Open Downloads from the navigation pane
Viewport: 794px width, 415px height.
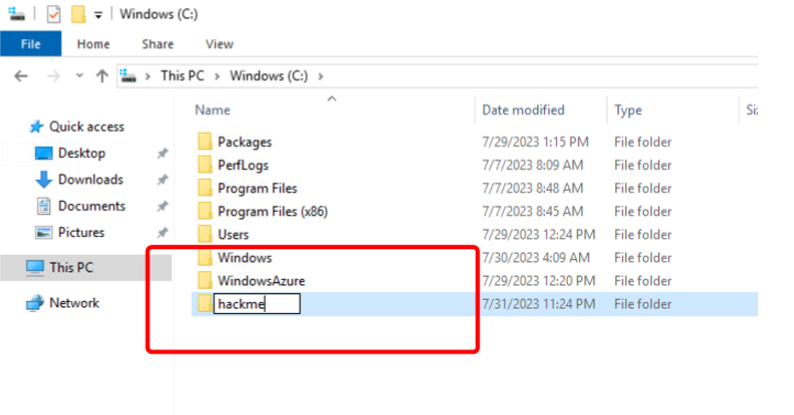point(90,180)
